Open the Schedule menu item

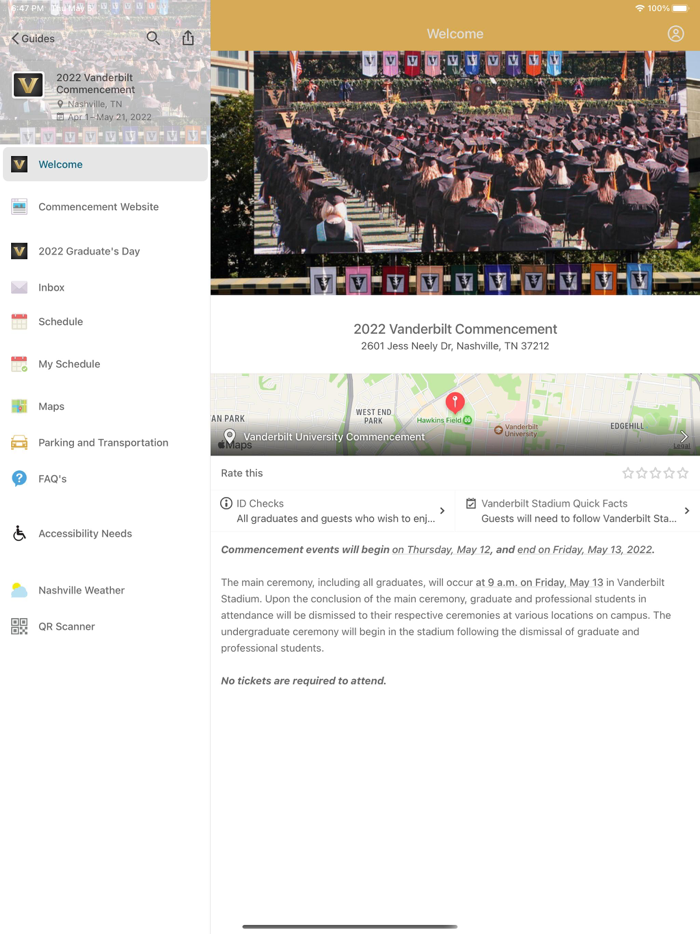(x=105, y=322)
